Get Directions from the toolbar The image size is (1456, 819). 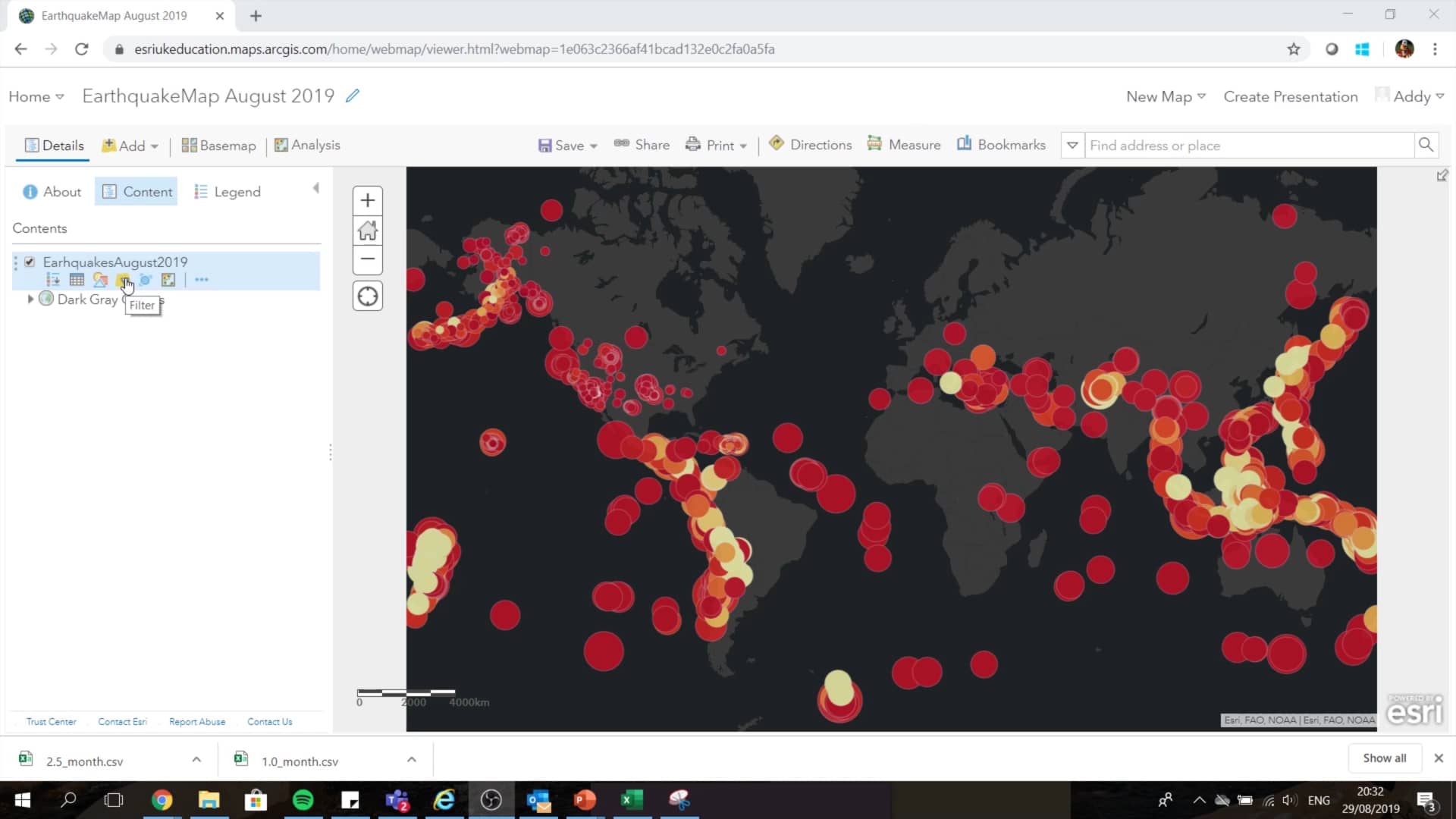pyautogui.click(x=810, y=144)
